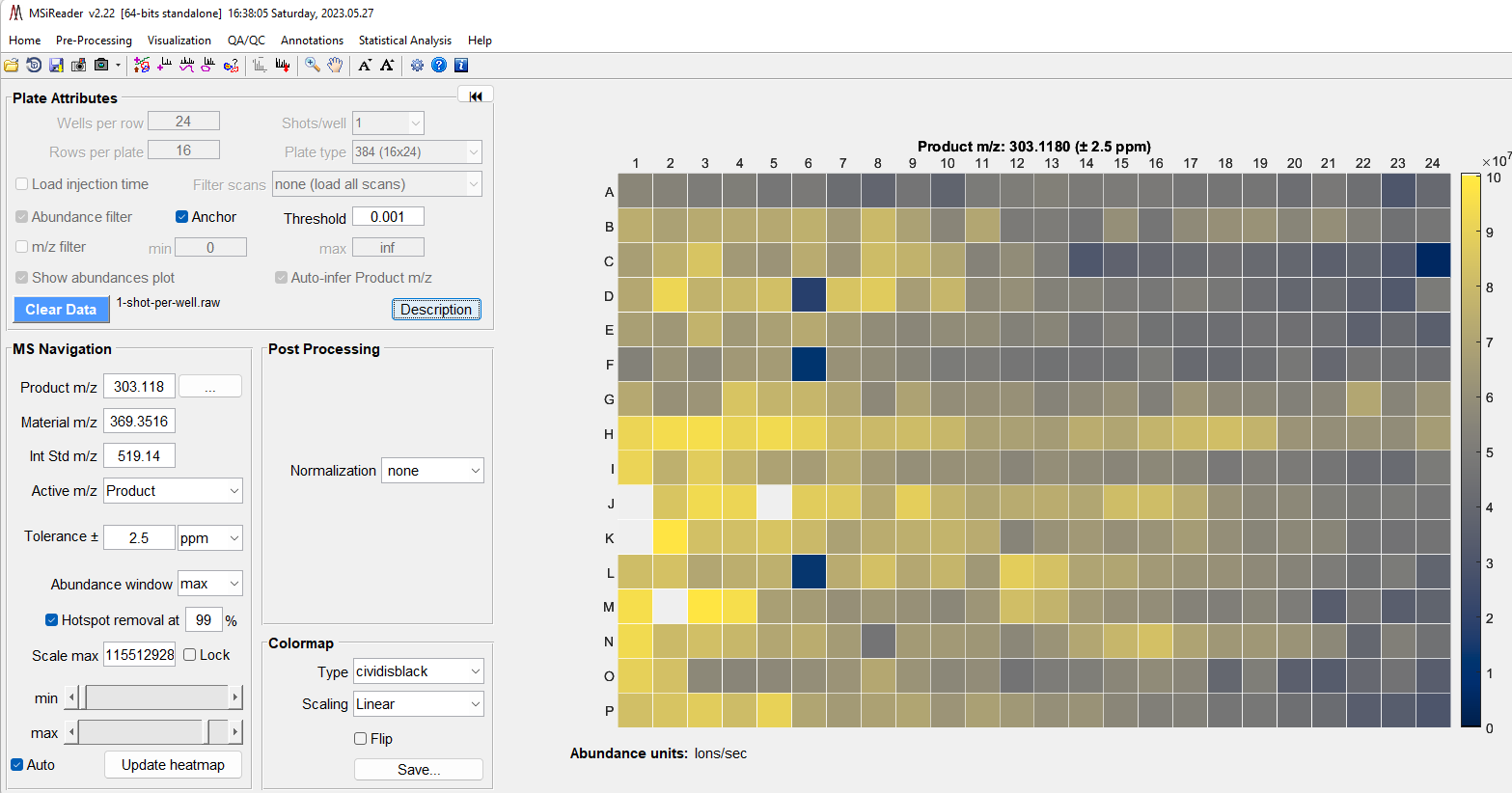Screen dimensions: 1512x793
Task: Select the zoom magnifier tool
Action: click(313, 66)
